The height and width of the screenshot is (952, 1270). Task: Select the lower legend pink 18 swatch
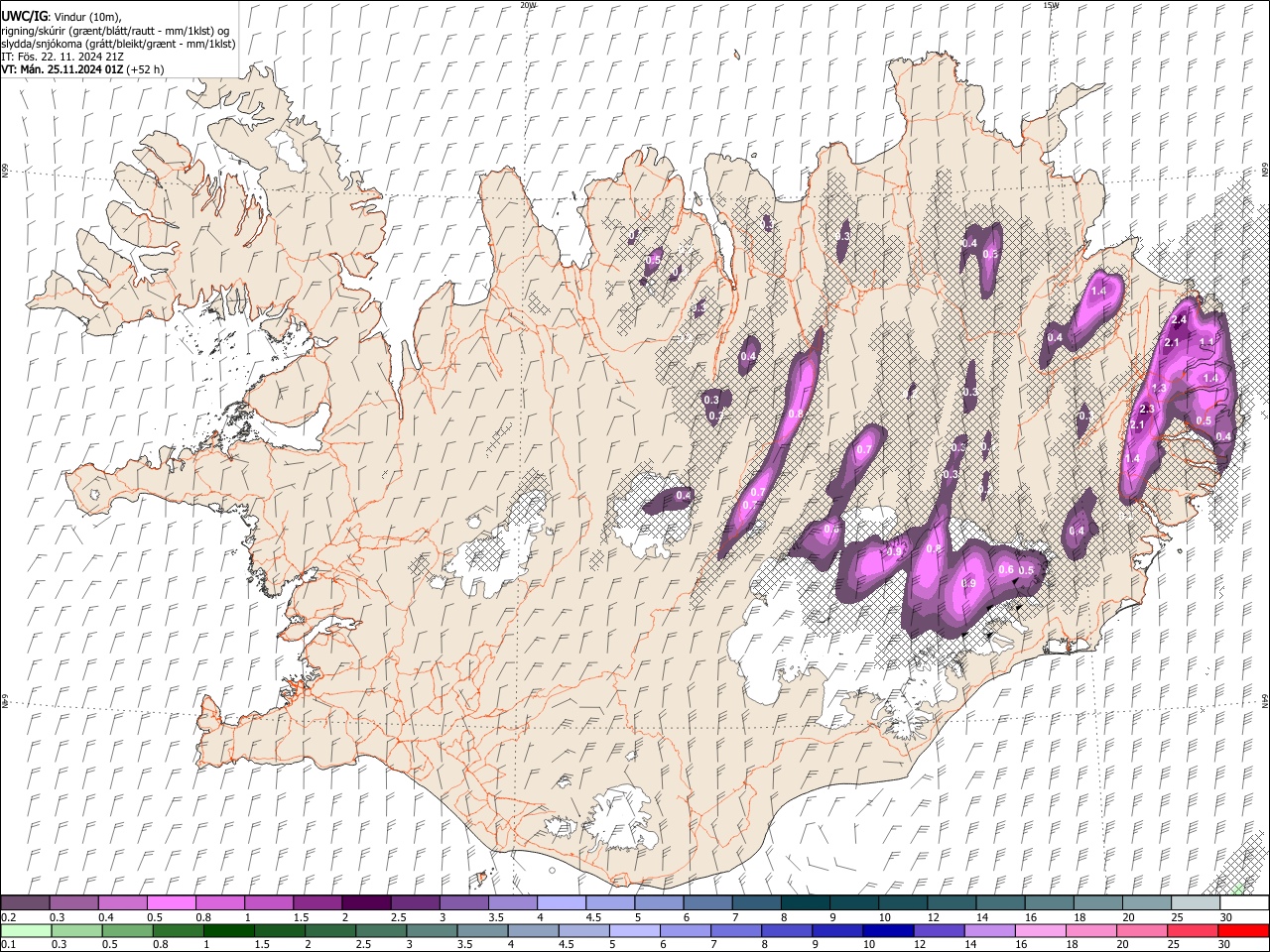1091,930
